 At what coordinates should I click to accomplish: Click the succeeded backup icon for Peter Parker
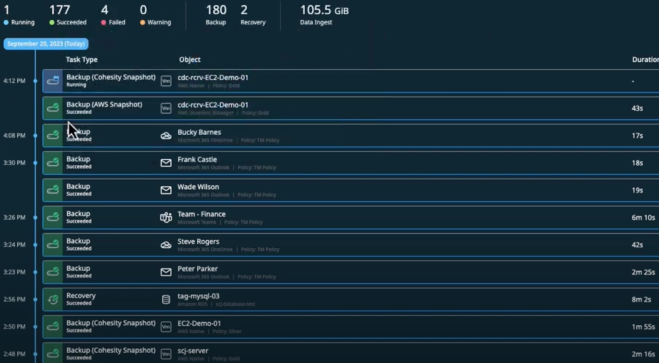(53, 272)
